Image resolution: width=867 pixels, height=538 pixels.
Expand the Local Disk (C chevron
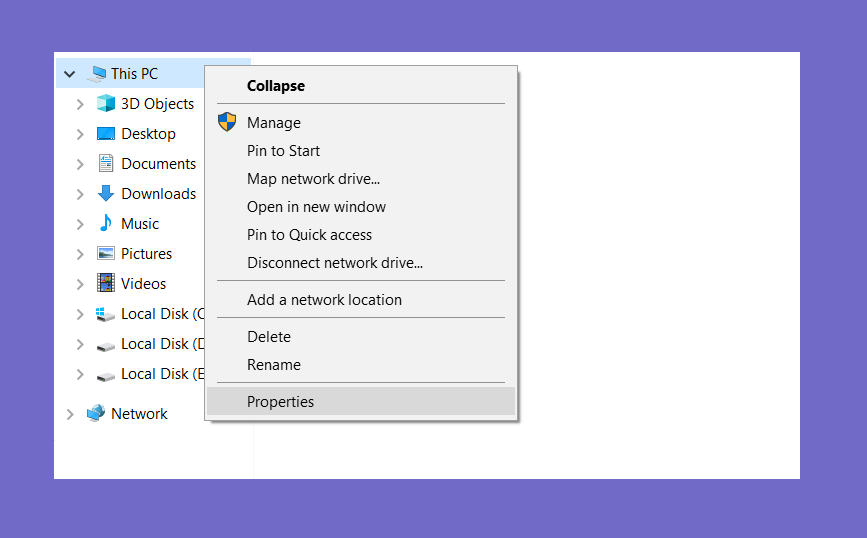click(x=80, y=314)
